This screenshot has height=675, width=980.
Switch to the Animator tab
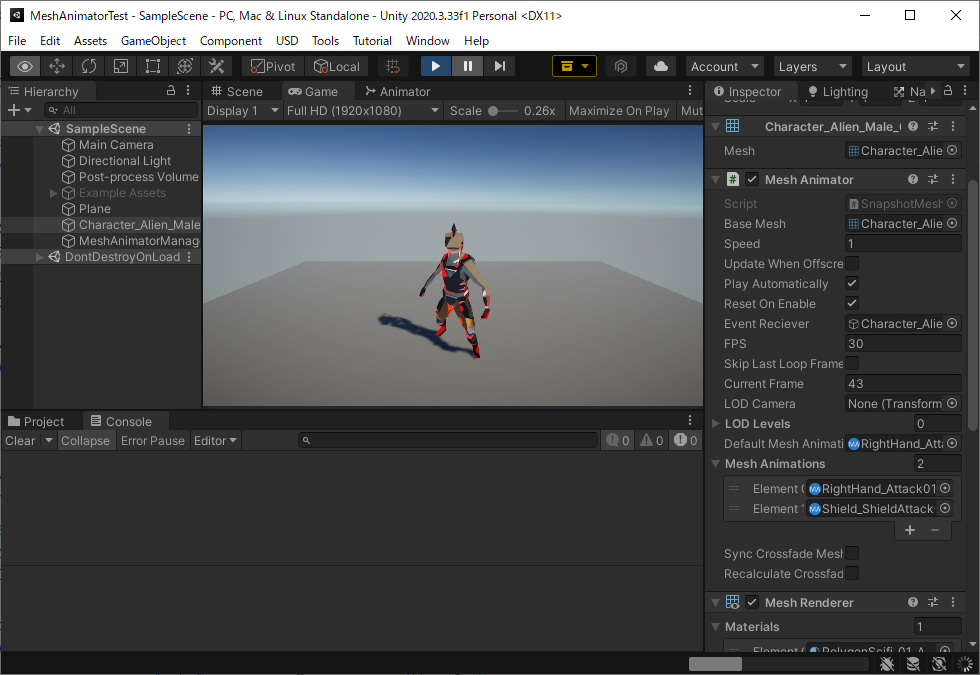tap(398, 91)
